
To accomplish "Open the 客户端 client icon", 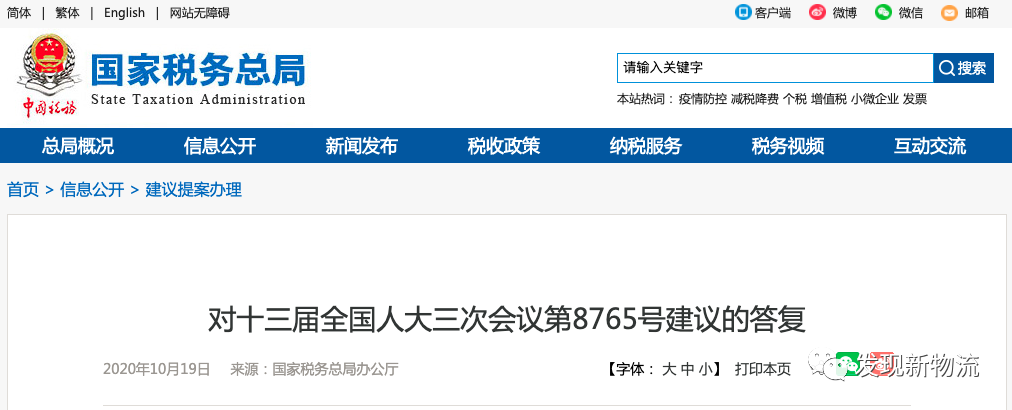I will [x=744, y=12].
